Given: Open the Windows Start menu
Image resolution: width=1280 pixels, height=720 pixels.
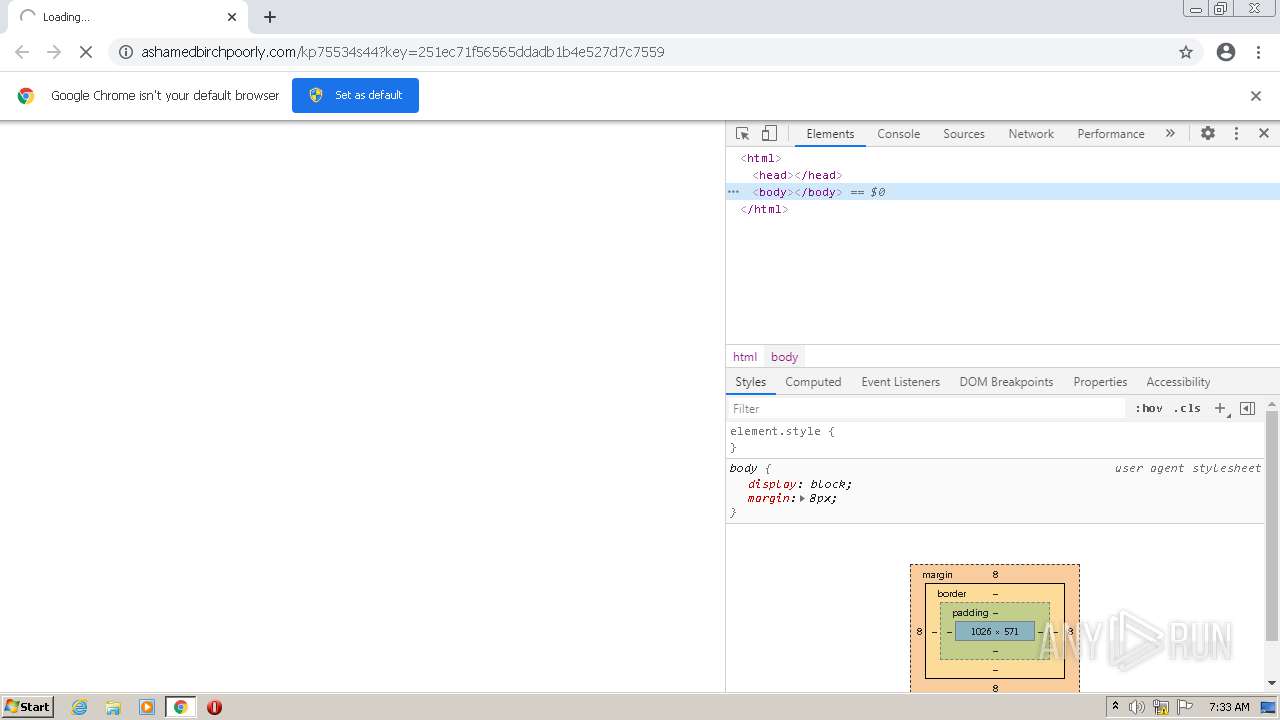Looking at the screenshot, I should [x=28, y=706].
